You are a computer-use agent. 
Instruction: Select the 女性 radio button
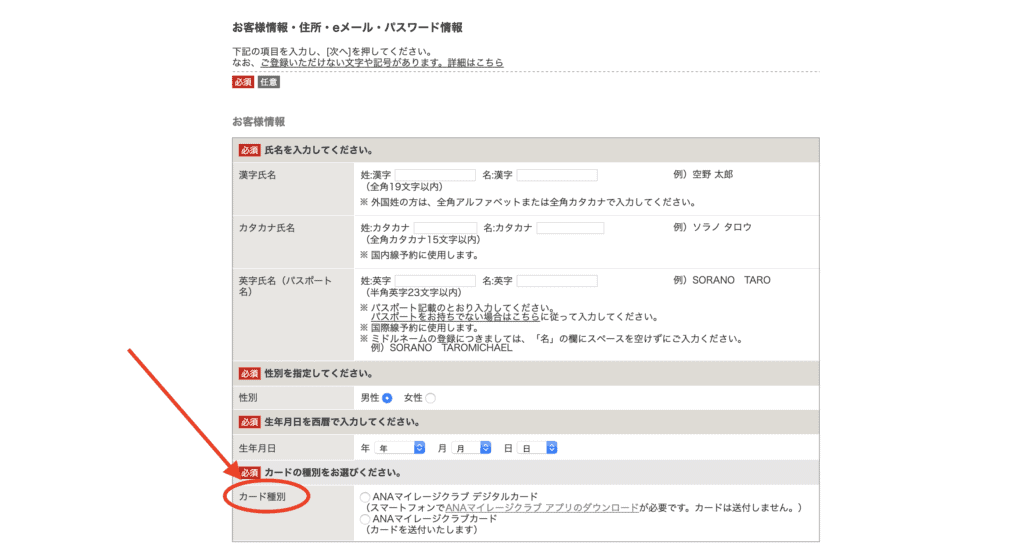(430, 398)
